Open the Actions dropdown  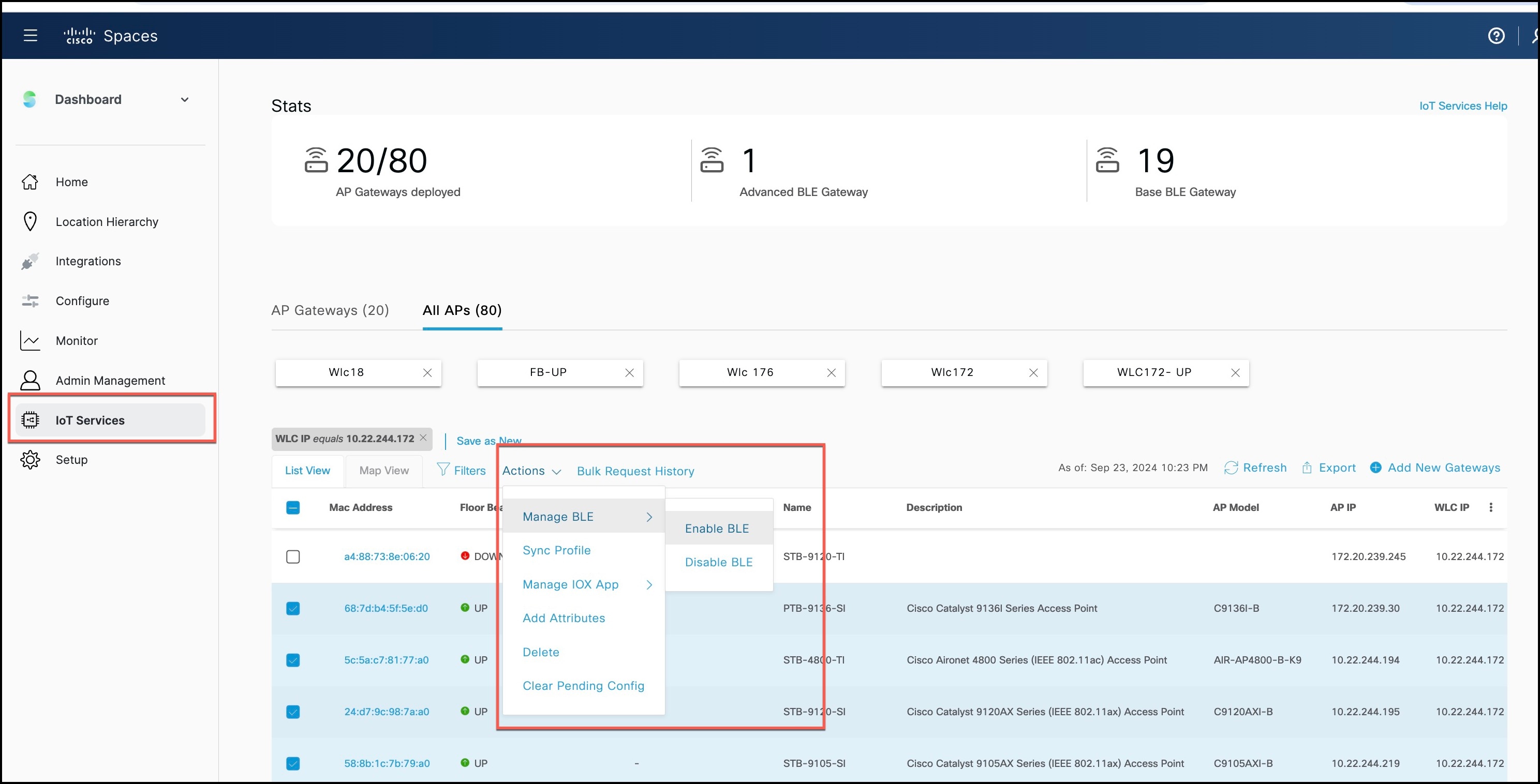pyautogui.click(x=531, y=471)
